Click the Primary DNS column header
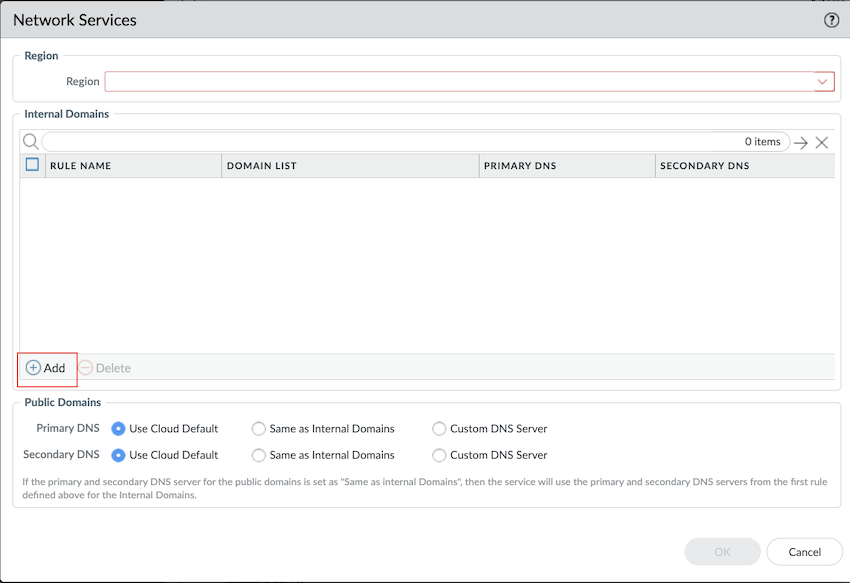The width and height of the screenshot is (850, 583). click(566, 166)
